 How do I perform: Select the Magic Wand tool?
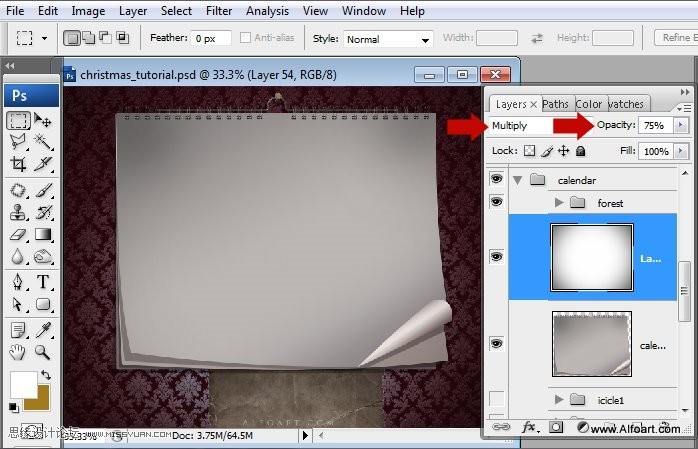(x=43, y=142)
